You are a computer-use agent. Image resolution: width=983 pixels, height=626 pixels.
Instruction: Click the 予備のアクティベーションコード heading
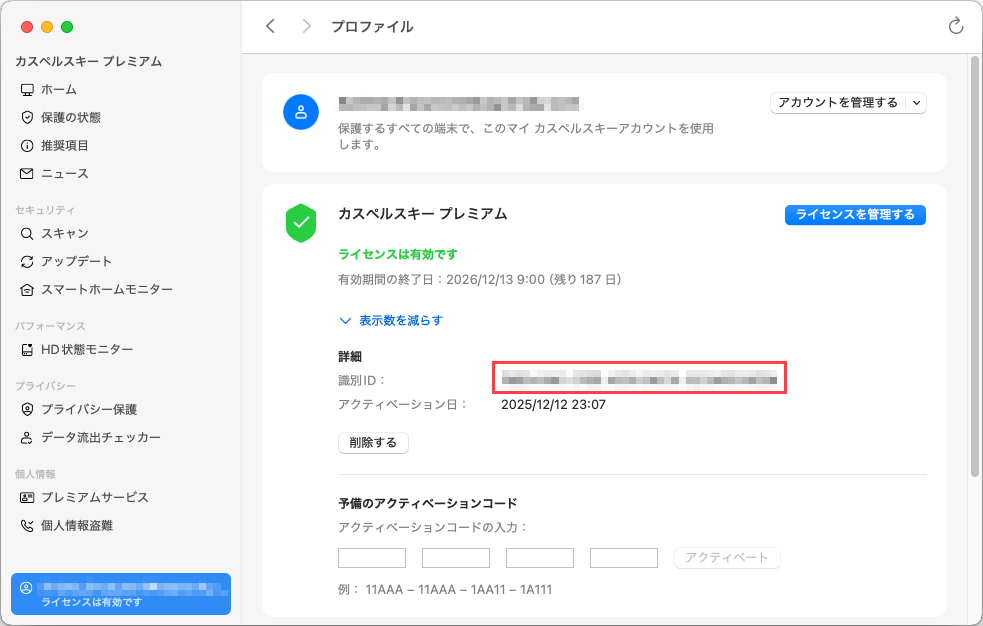[x=428, y=503]
